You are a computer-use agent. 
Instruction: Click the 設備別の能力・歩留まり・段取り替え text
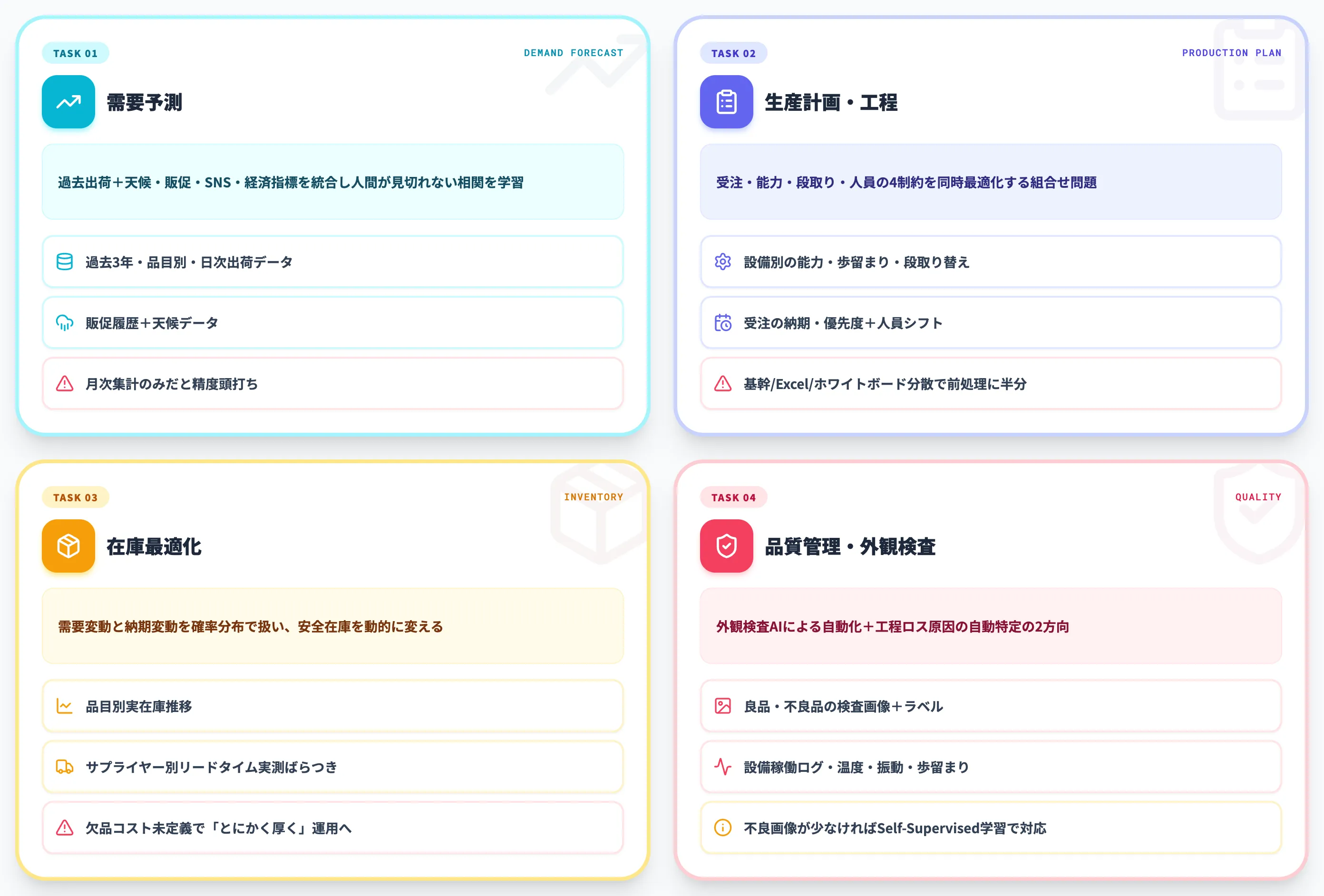pos(856,262)
